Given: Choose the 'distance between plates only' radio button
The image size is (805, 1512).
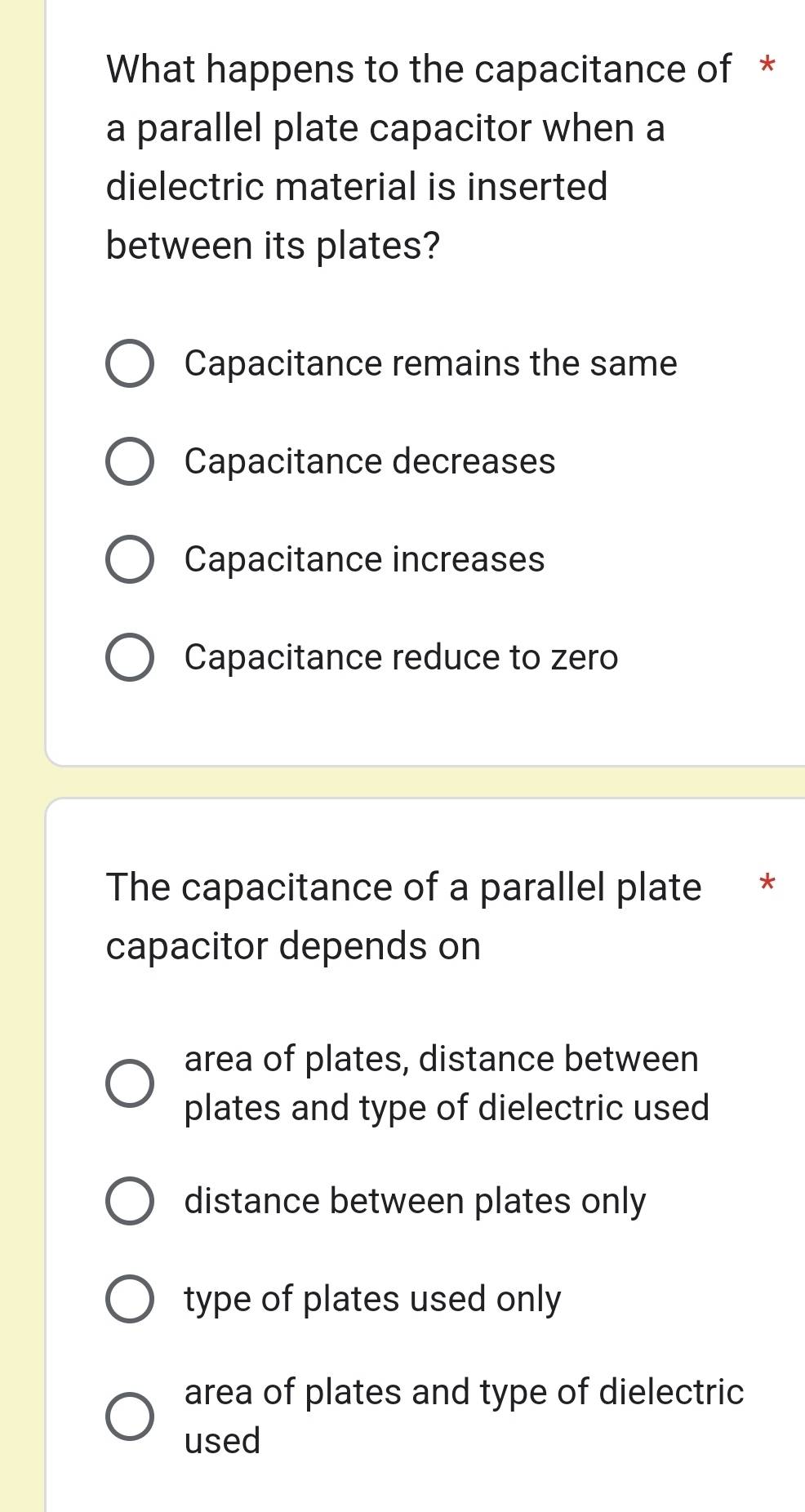Looking at the screenshot, I should click(130, 1201).
